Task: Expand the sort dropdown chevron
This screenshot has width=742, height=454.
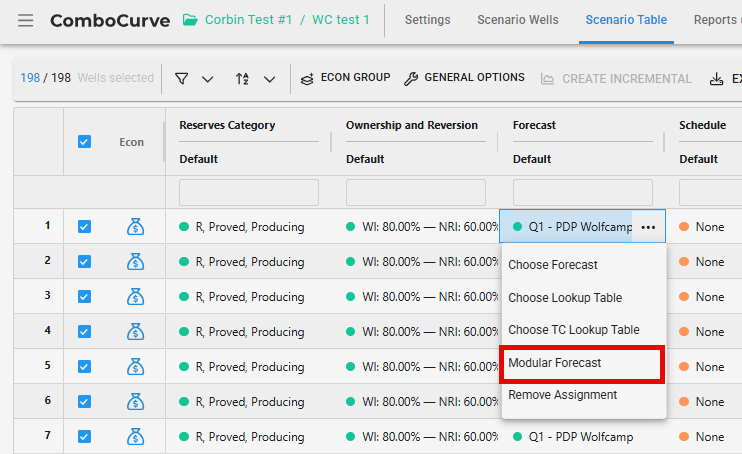Action: (270, 79)
